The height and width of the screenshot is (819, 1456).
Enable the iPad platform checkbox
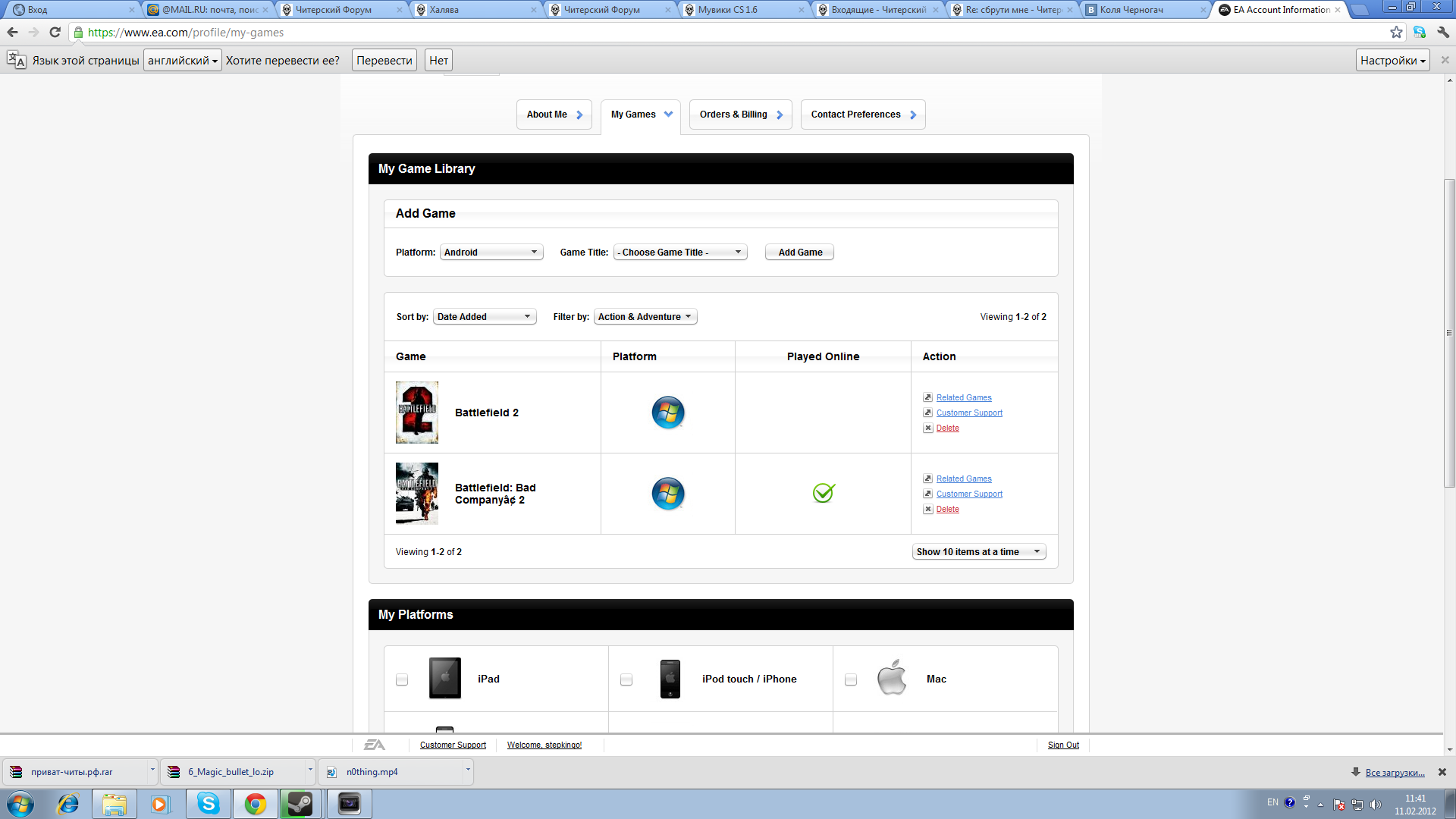point(402,680)
